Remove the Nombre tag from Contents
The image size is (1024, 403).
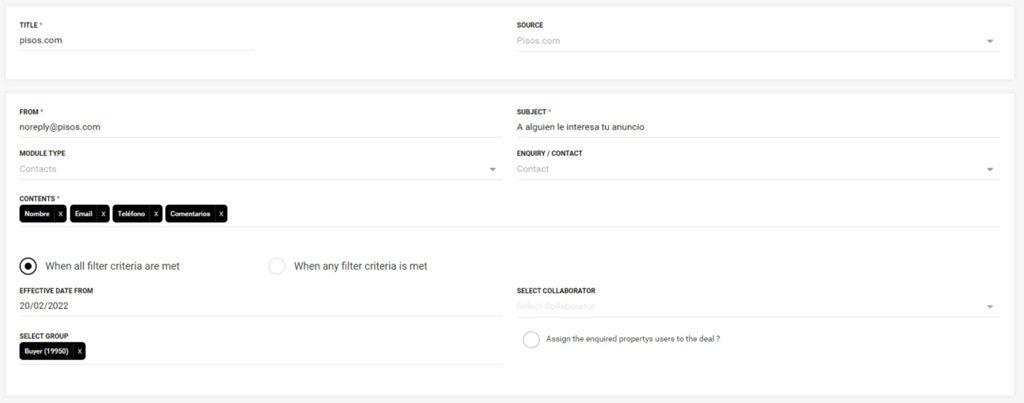coord(60,214)
